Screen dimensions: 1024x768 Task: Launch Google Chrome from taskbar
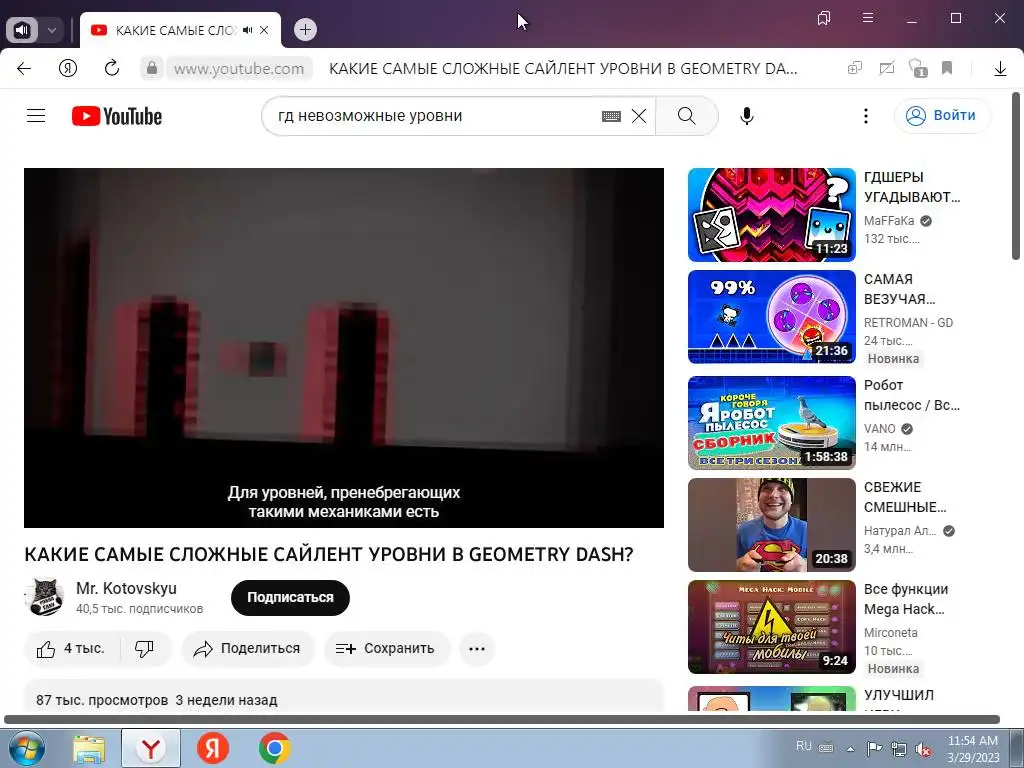coord(274,748)
